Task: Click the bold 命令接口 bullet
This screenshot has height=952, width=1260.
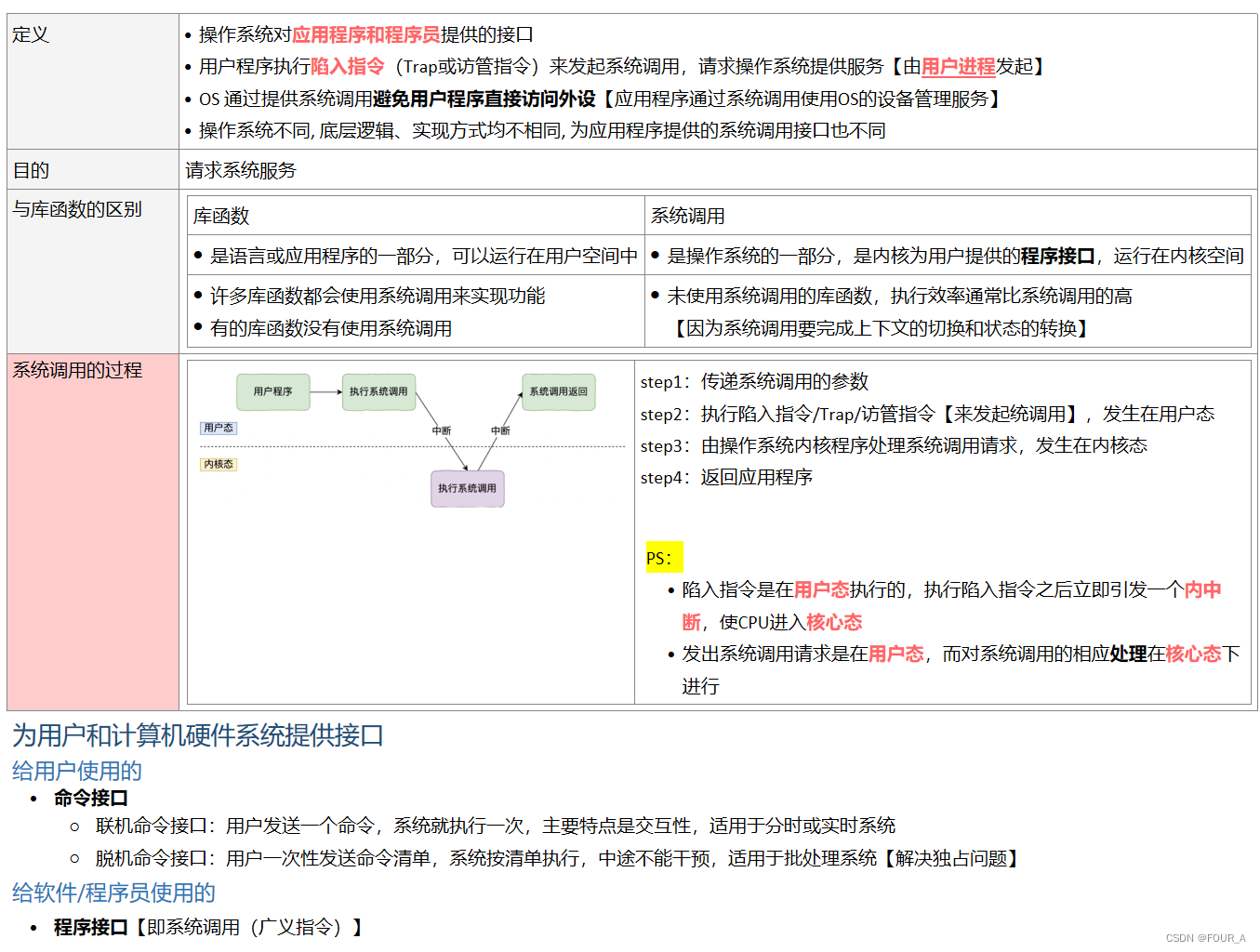Action: (90, 798)
